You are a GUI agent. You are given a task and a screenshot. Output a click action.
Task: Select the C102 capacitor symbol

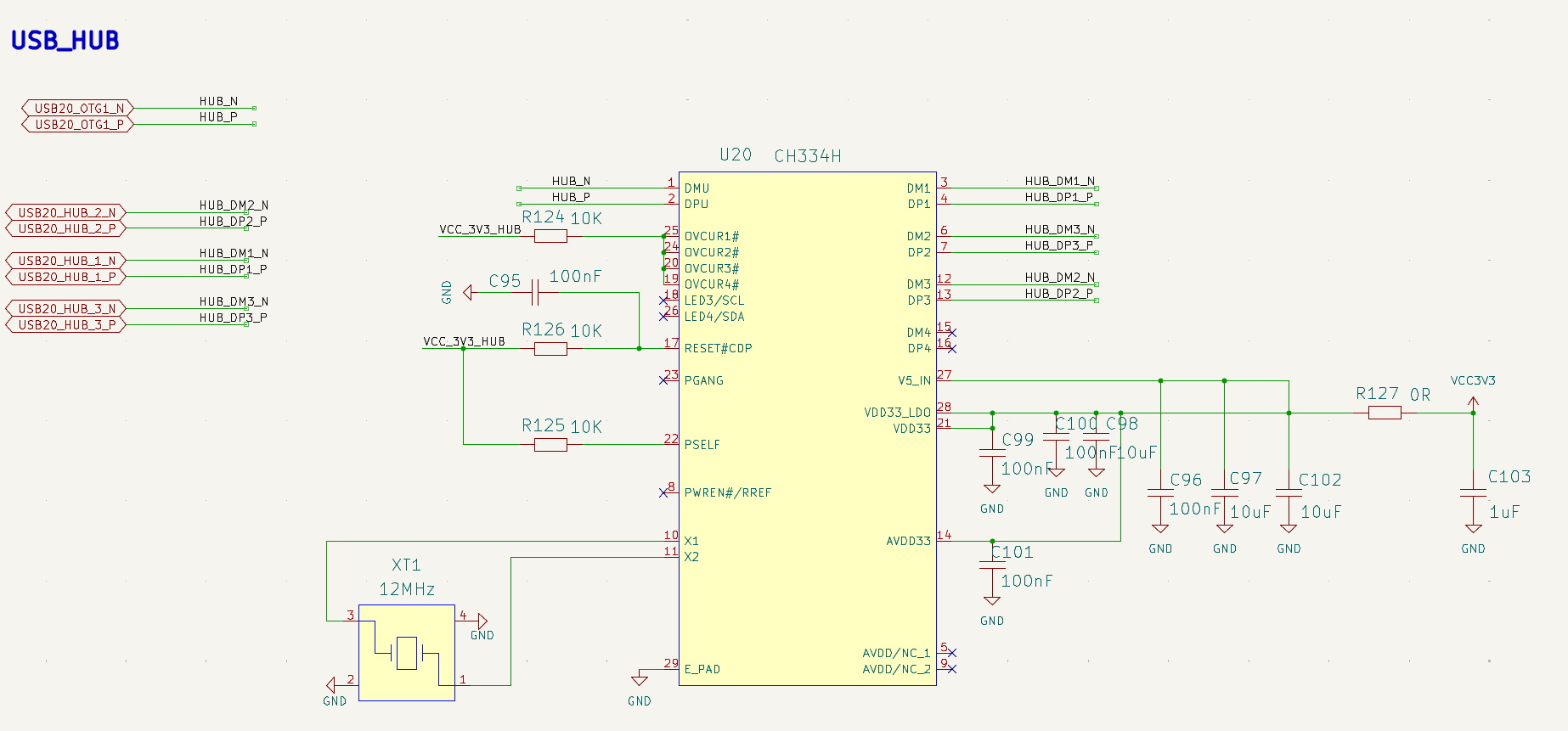tap(1289, 493)
